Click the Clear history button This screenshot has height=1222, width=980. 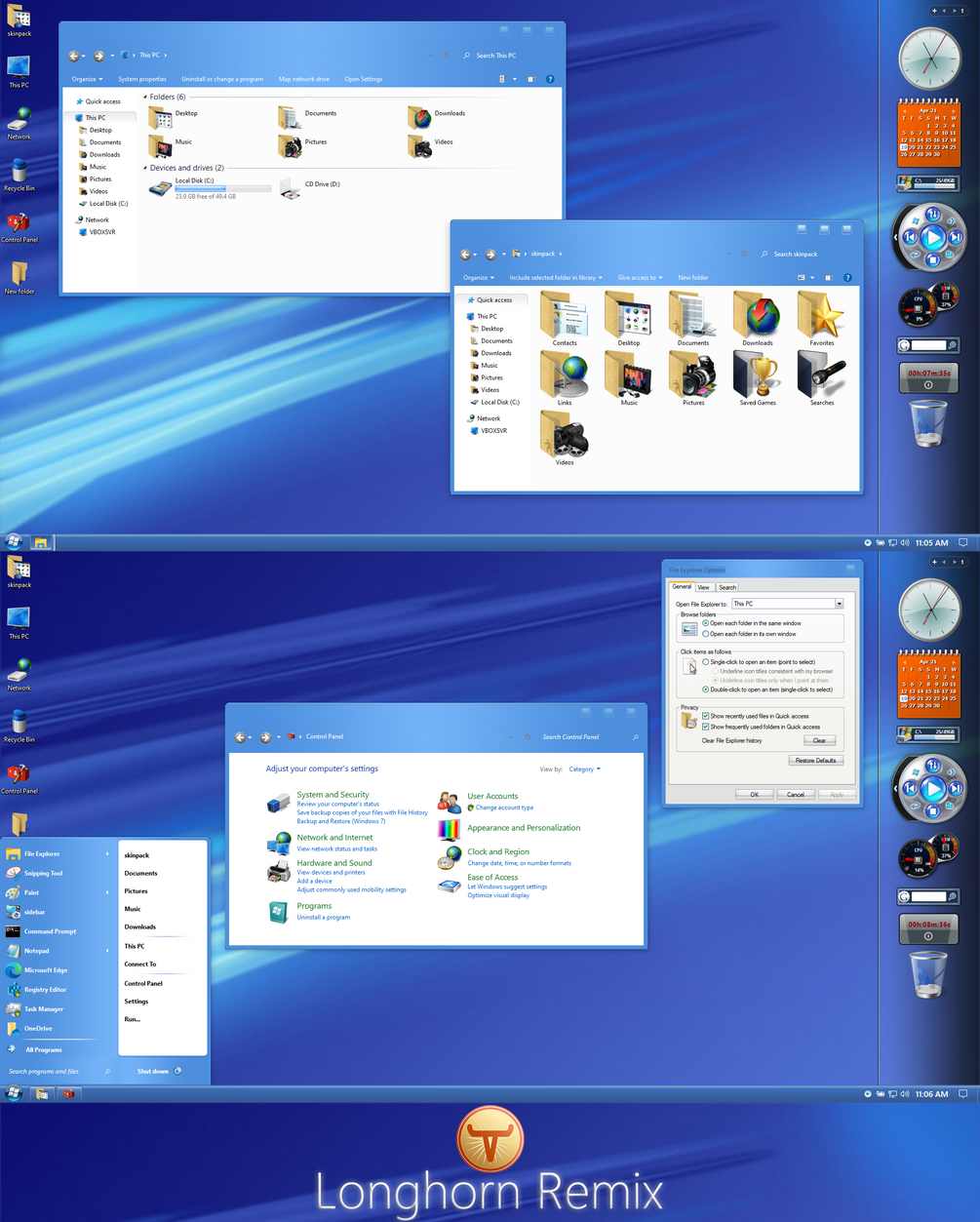[819, 740]
